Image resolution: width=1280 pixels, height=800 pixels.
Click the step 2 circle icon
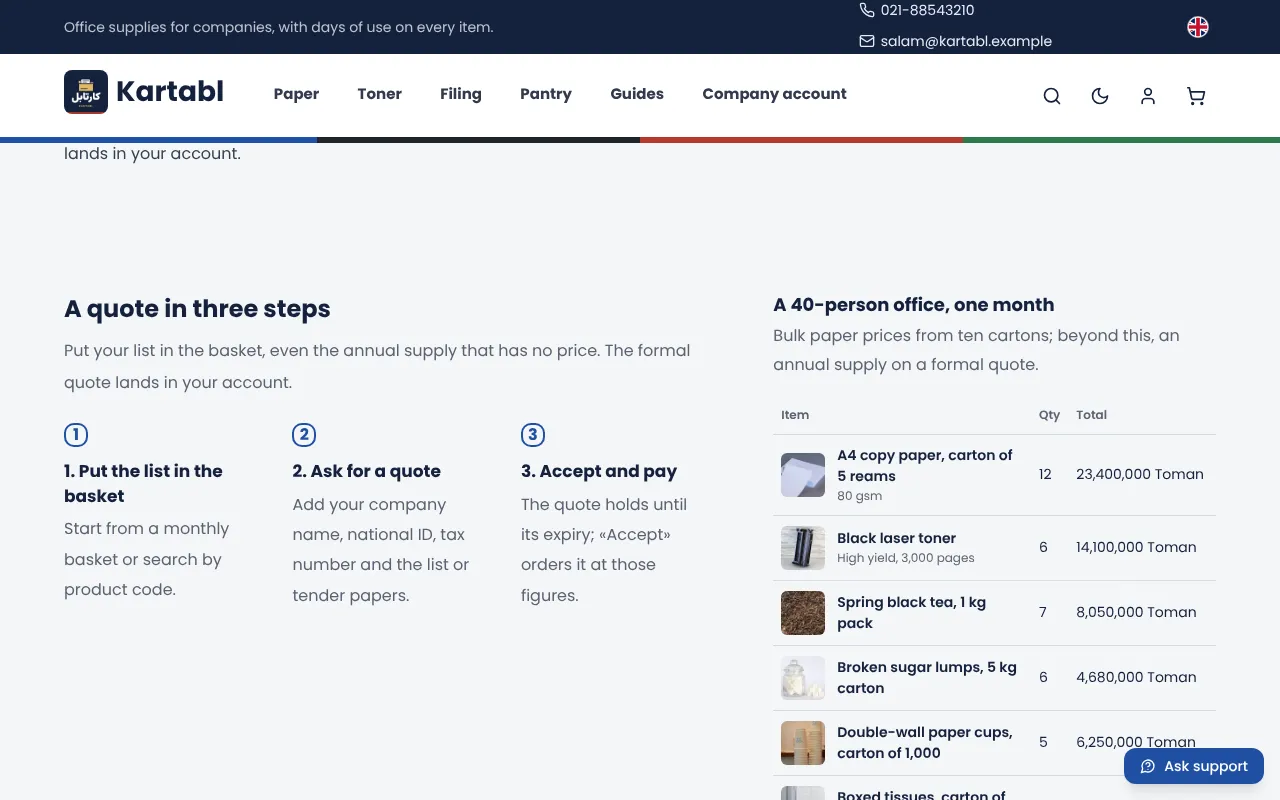coord(304,435)
